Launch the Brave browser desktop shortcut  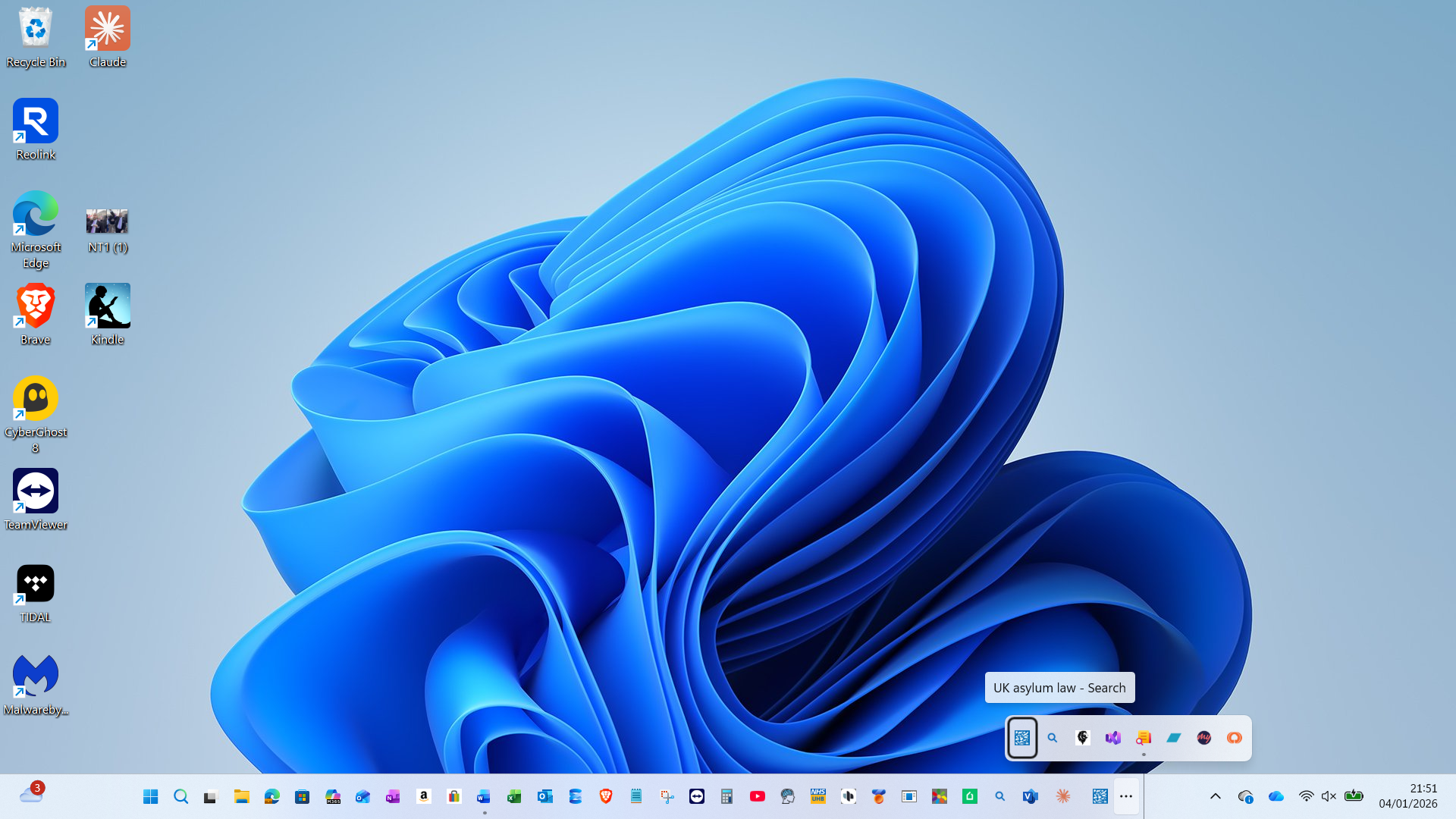point(36,306)
